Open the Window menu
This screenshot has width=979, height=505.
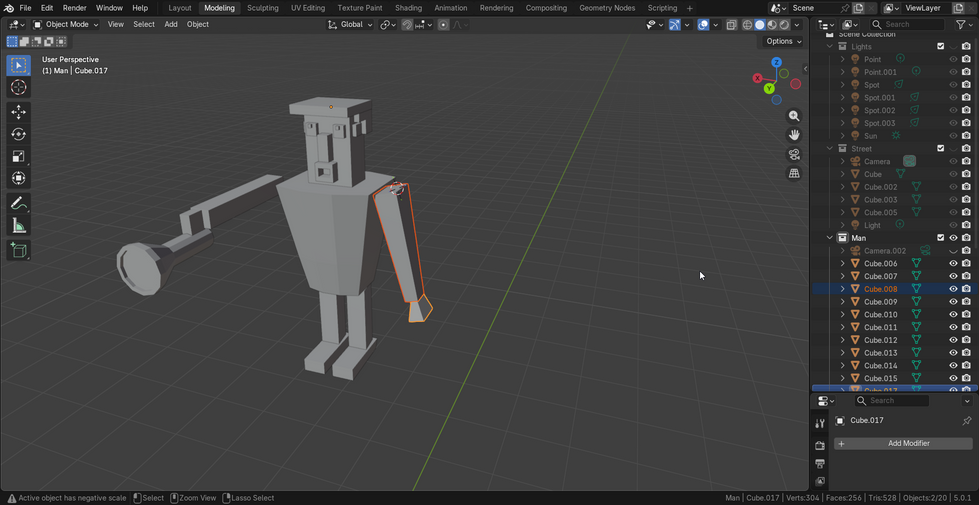tap(109, 8)
